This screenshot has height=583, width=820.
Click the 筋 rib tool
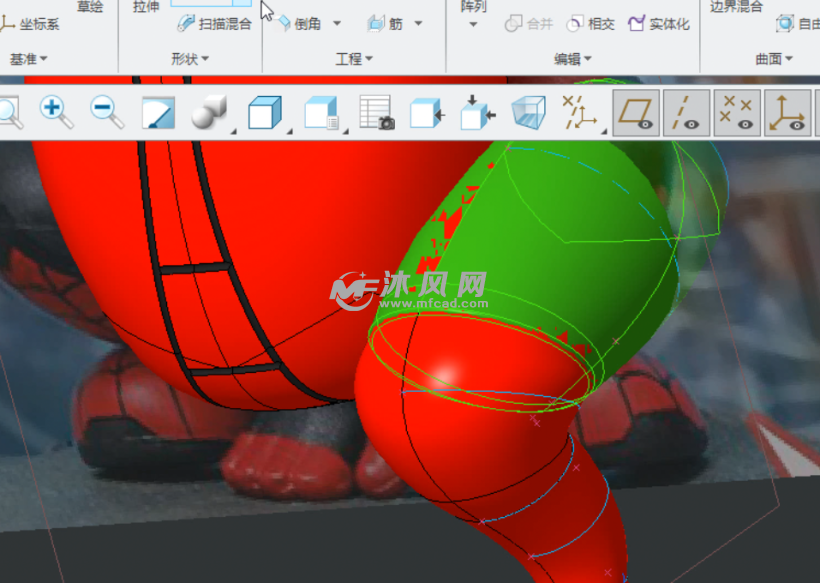(x=385, y=24)
